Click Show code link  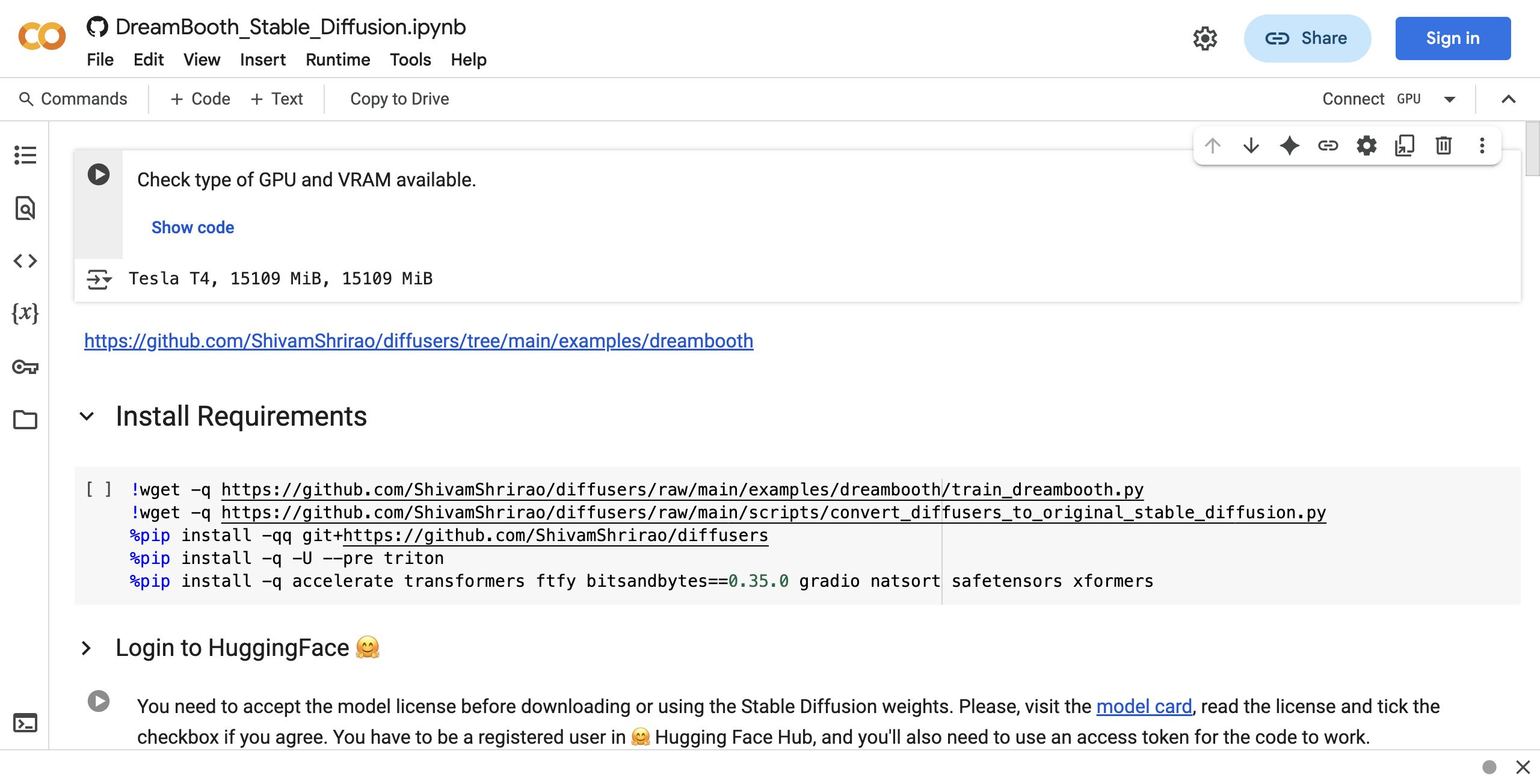pyautogui.click(x=192, y=227)
